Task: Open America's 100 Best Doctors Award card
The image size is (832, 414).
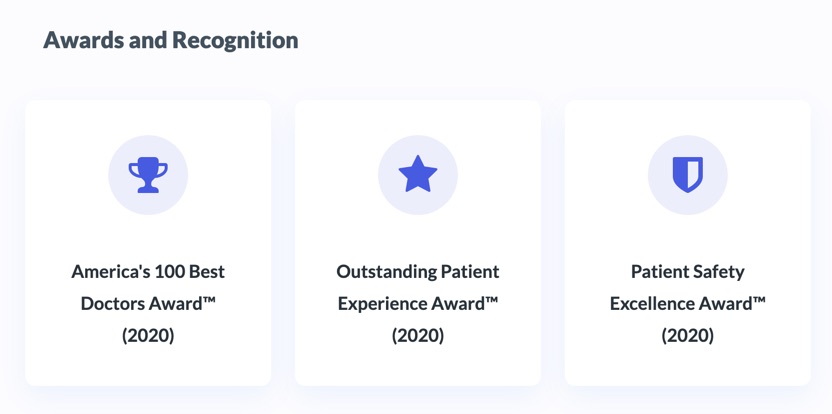Action: (148, 243)
